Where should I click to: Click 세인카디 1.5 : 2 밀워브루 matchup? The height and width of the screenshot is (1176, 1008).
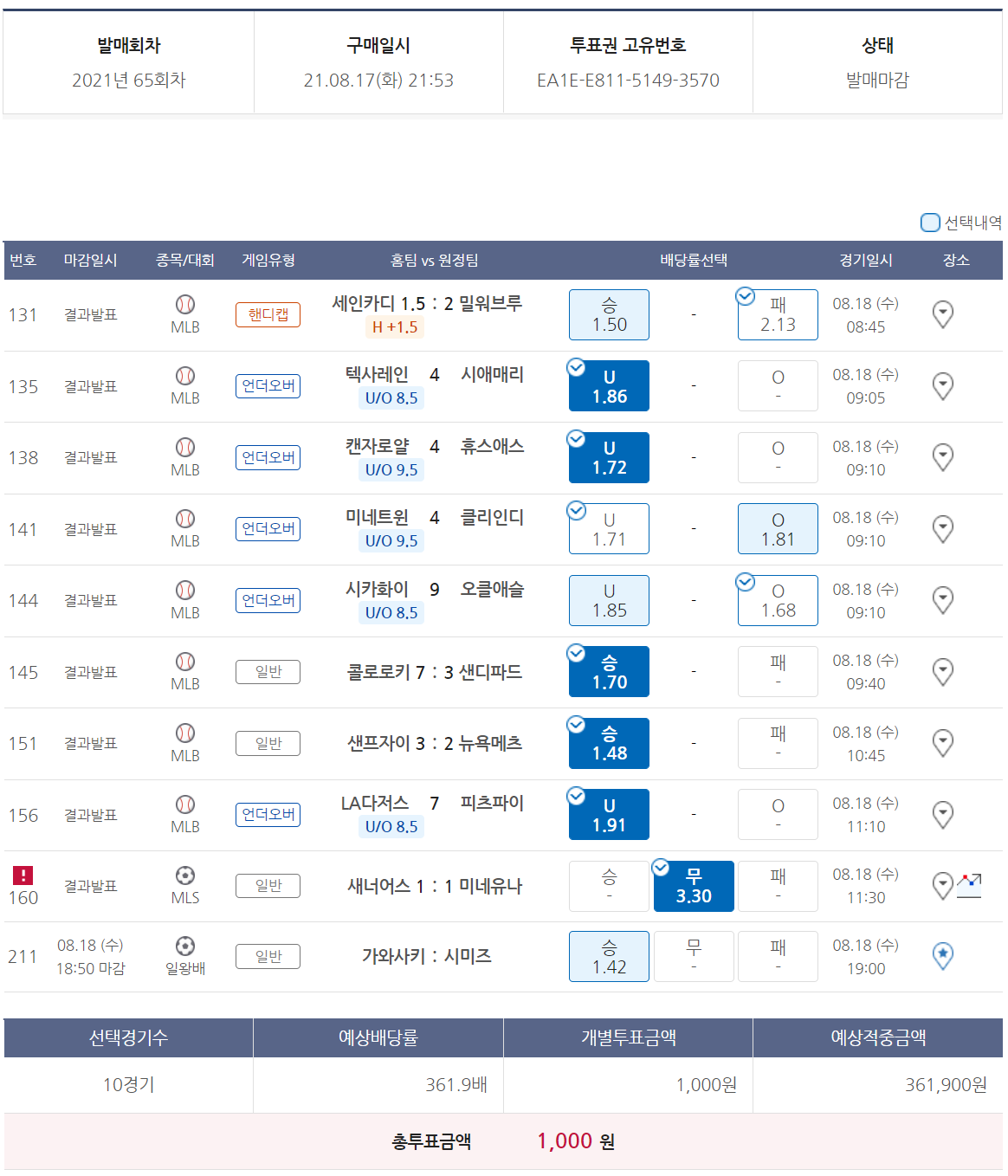(x=427, y=303)
